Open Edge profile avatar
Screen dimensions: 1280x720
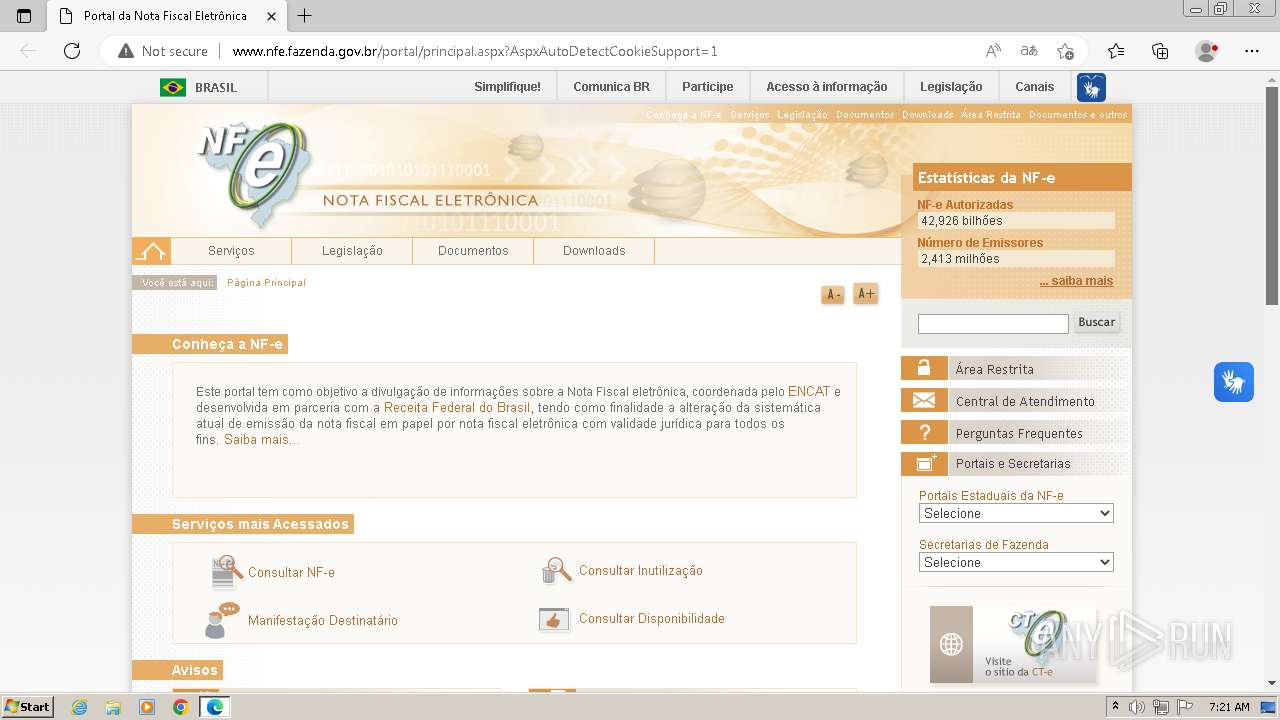point(1207,51)
